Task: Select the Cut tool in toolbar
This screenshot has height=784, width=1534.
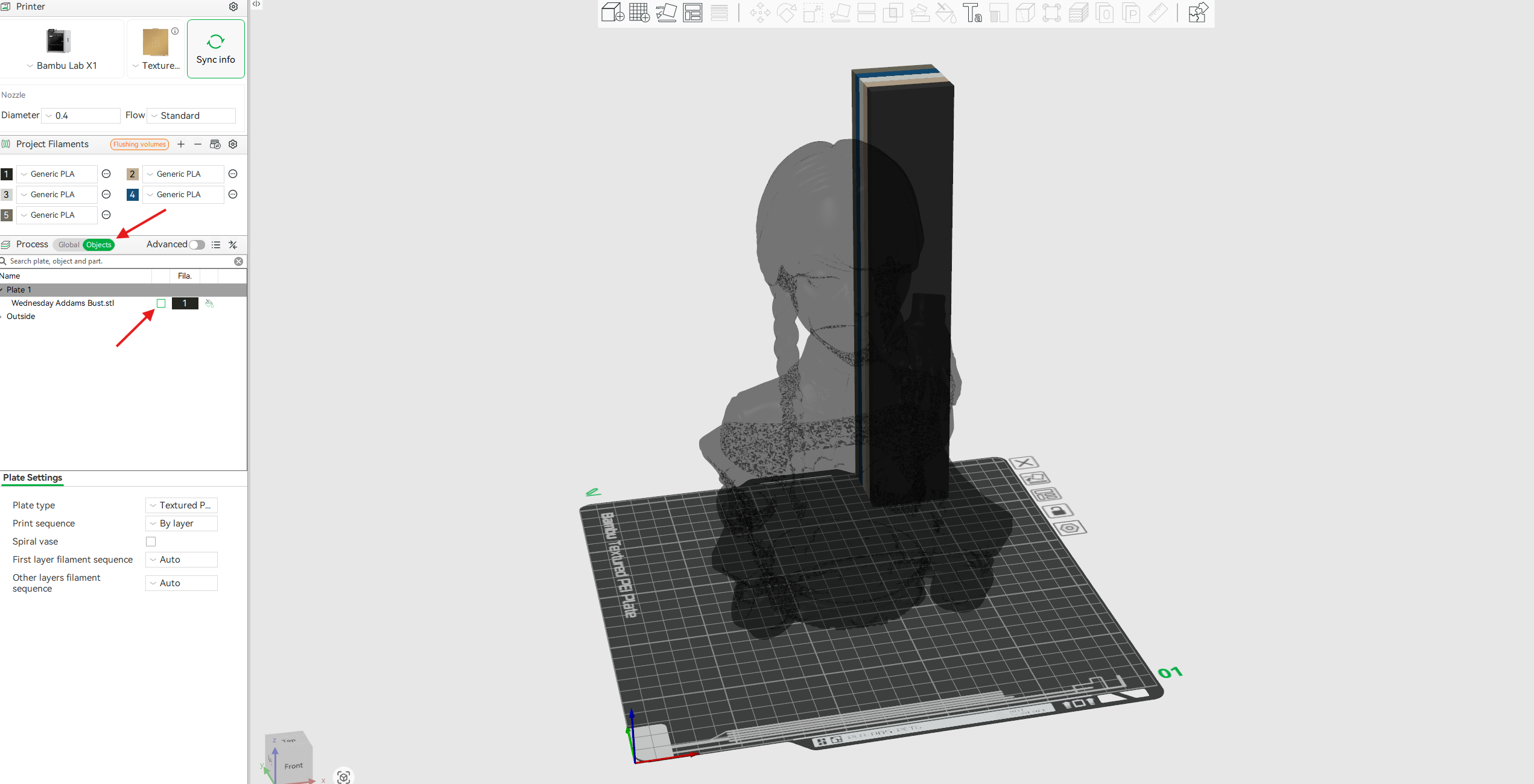Action: 866,12
